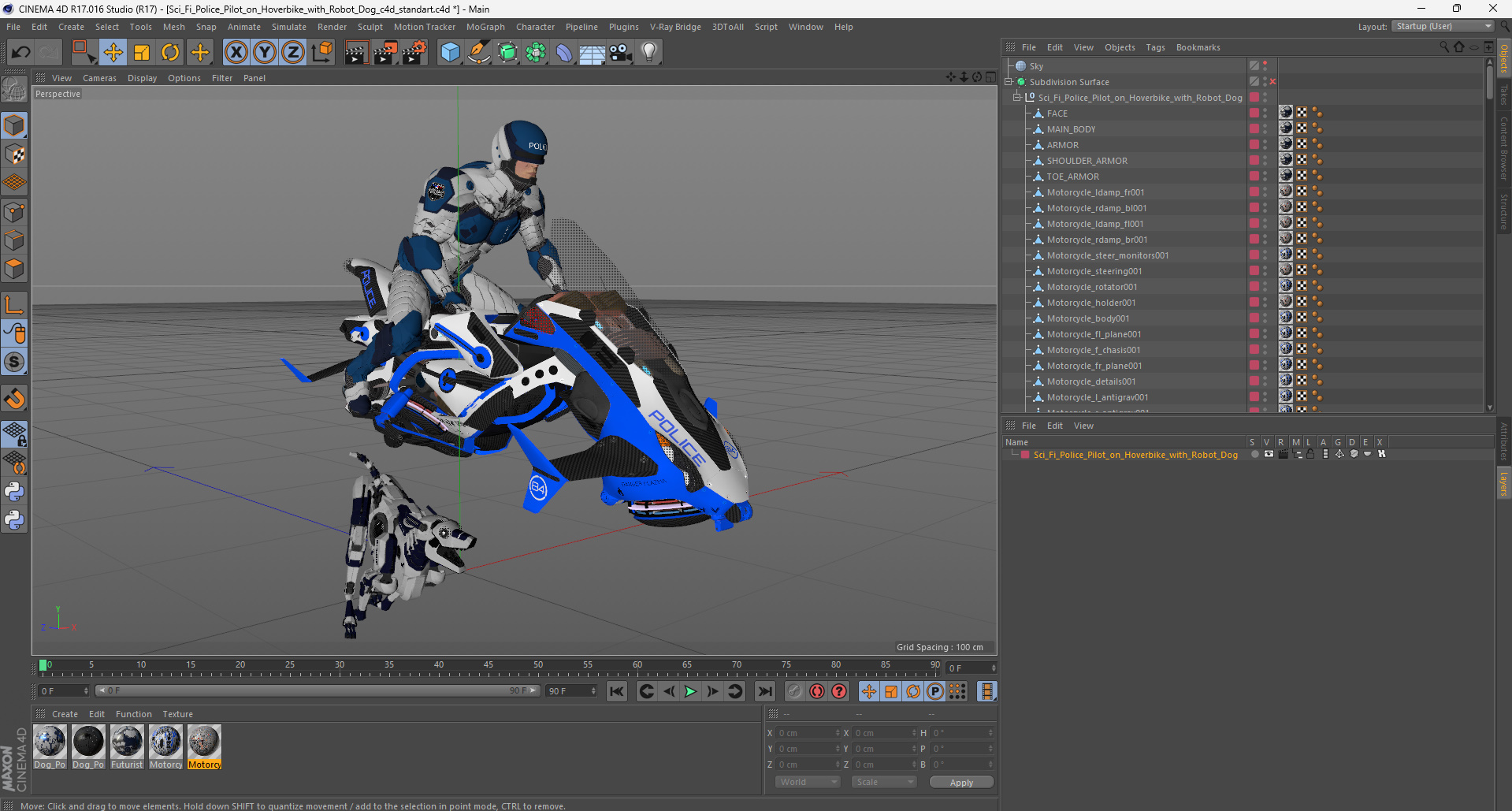This screenshot has width=1512, height=811.
Task: Toggle X axis lock
Action: tap(236, 53)
